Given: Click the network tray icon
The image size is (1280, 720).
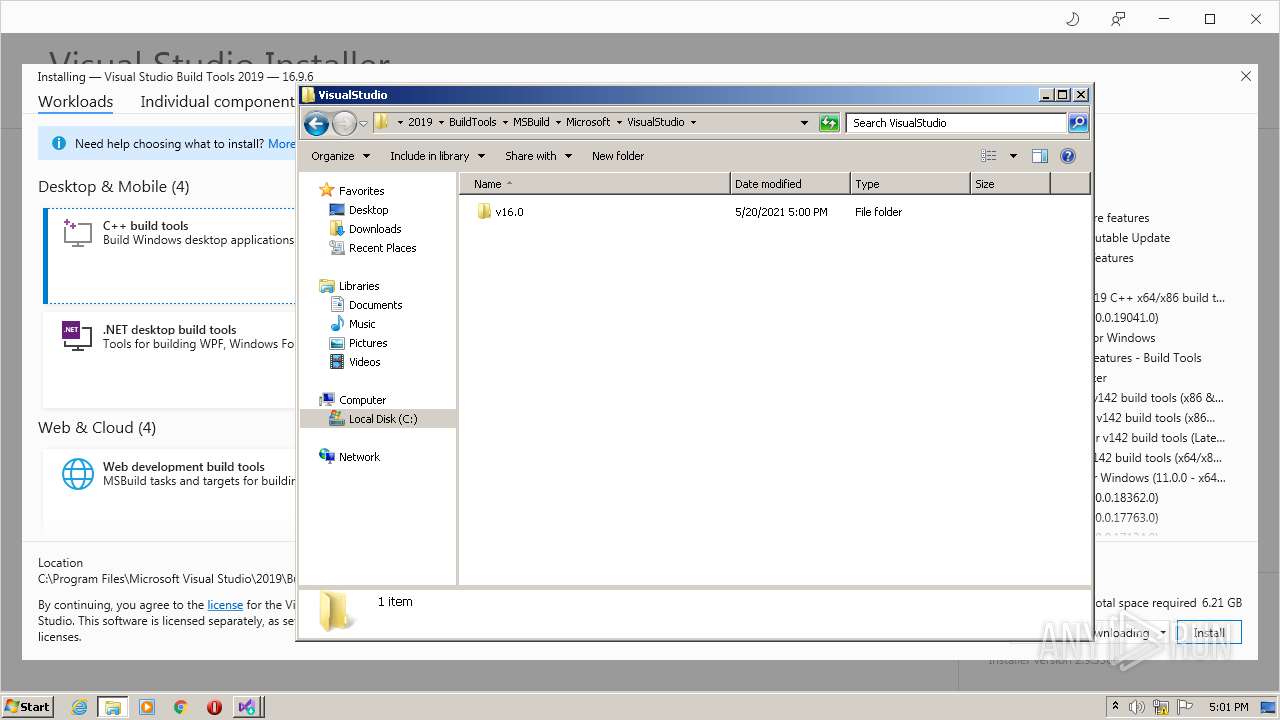Looking at the screenshot, I should click(x=1161, y=707).
